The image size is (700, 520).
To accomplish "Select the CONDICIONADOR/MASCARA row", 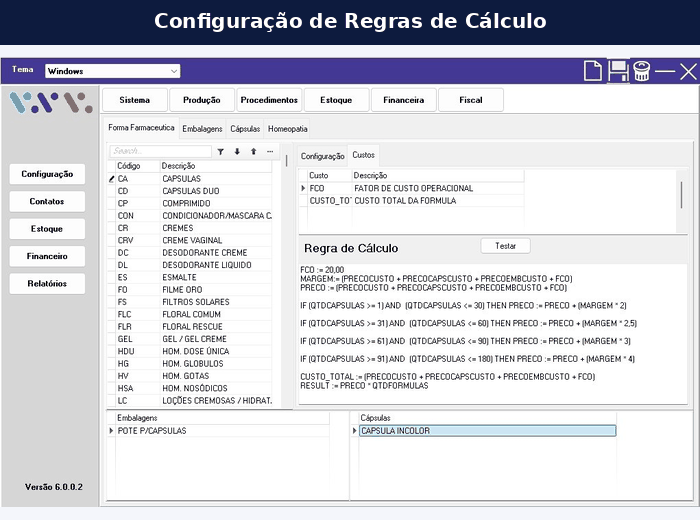I will click(x=190, y=216).
